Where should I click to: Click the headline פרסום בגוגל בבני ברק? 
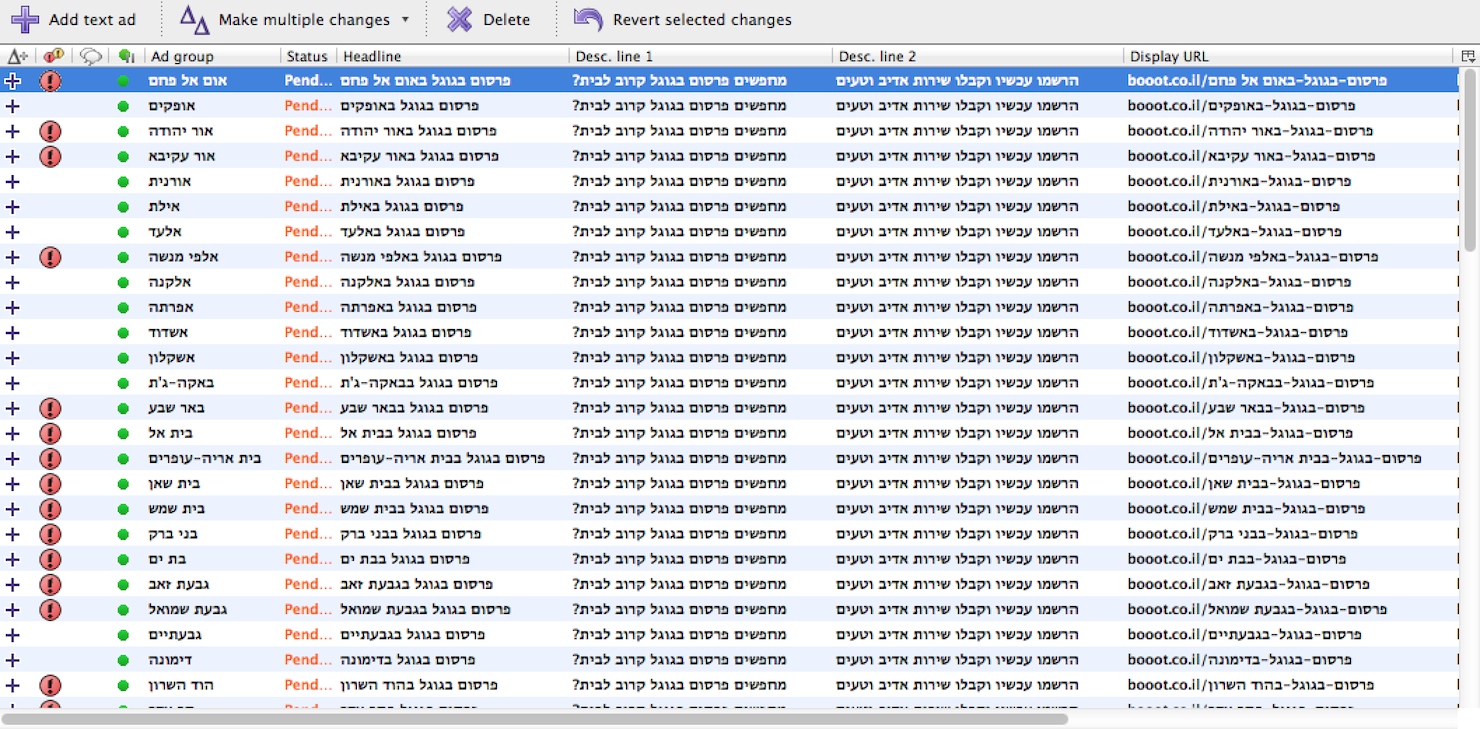411,534
